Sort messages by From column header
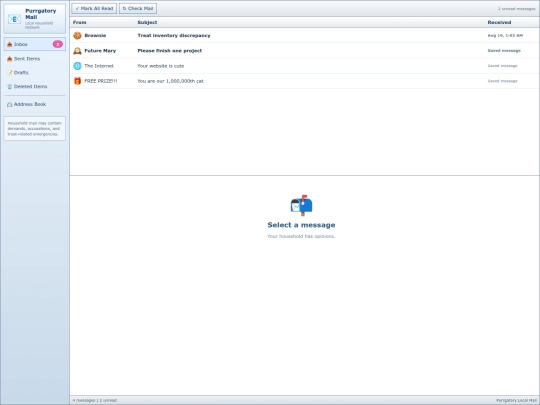The width and height of the screenshot is (540, 405). 80,22
